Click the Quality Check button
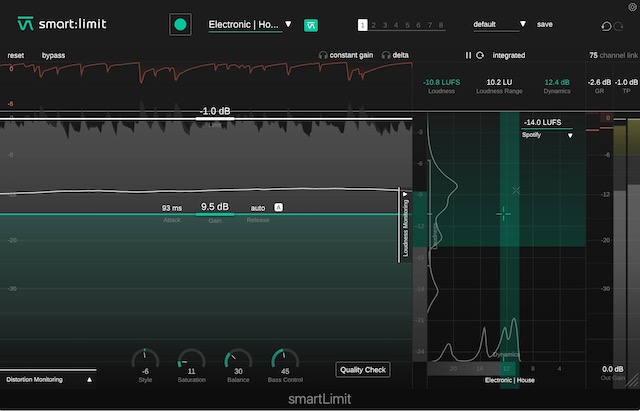 (362, 370)
